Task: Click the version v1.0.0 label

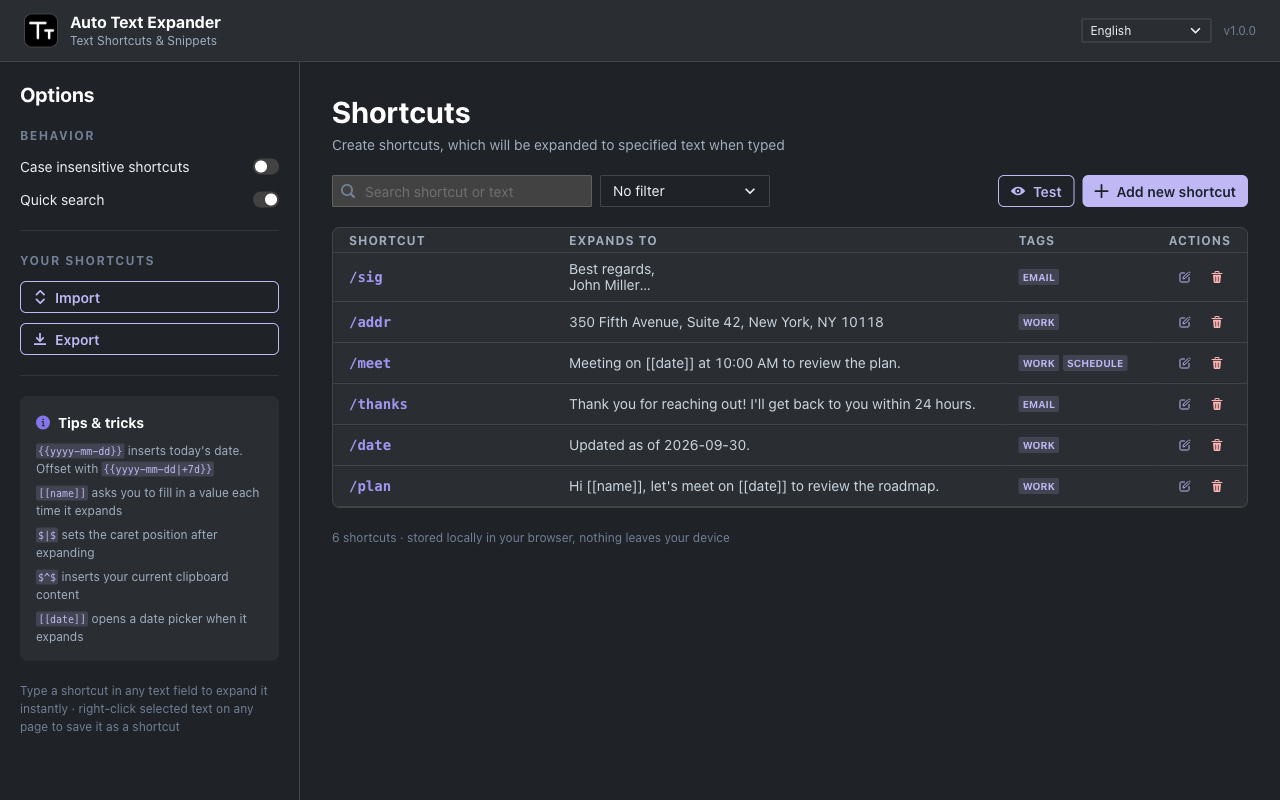Action: [x=1240, y=31]
